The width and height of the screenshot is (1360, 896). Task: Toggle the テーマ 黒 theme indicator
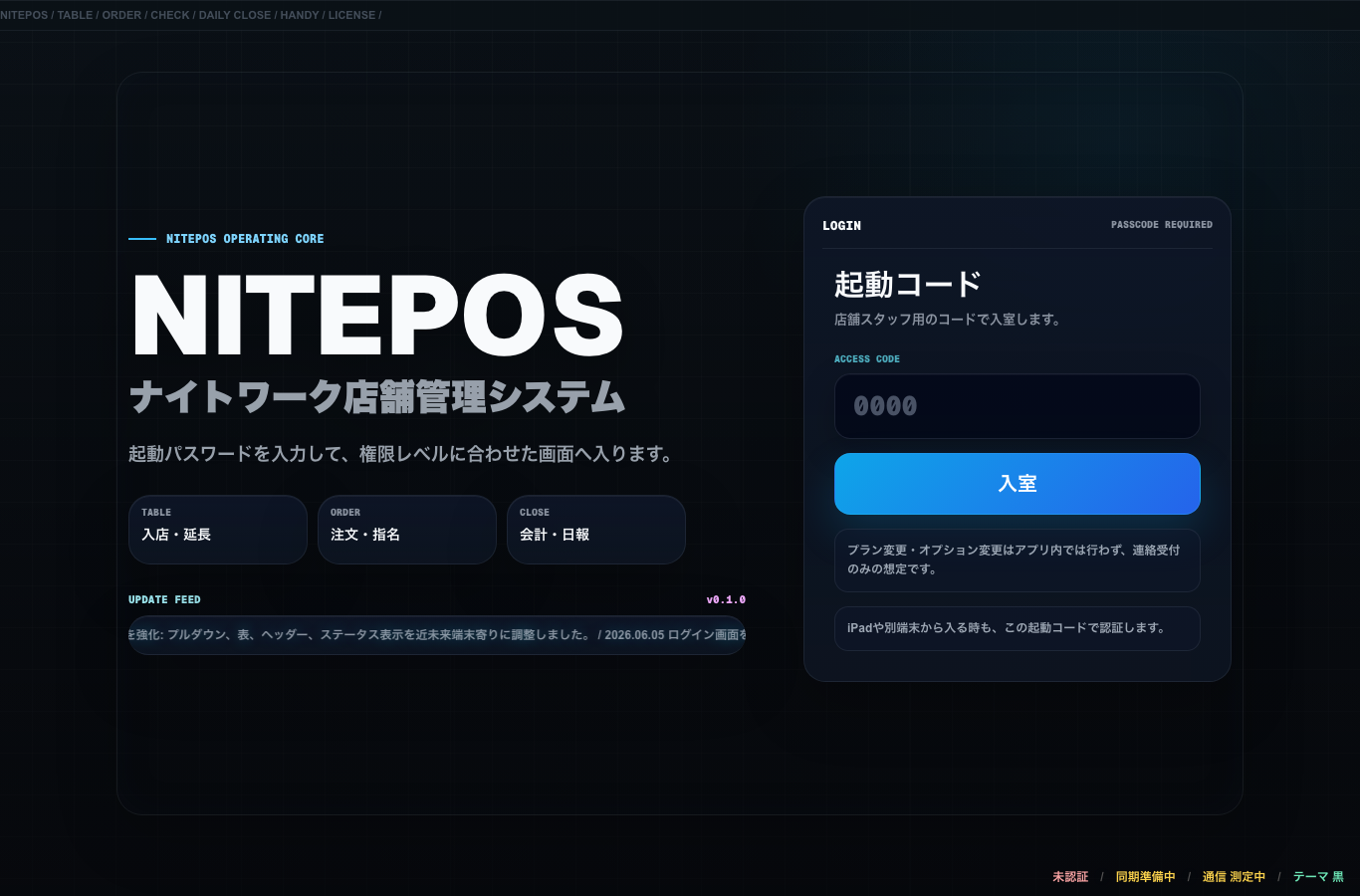point(1318,877)
